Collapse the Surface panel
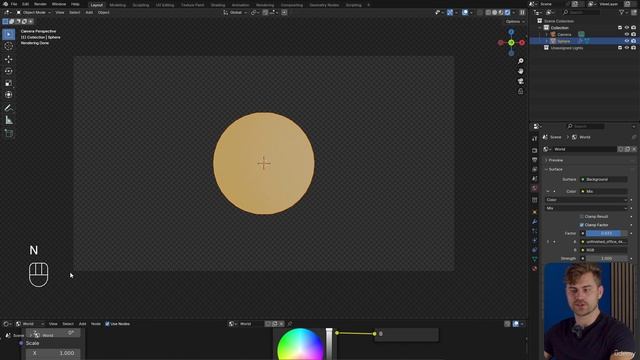The image size is (640, 360). (556, 169)
